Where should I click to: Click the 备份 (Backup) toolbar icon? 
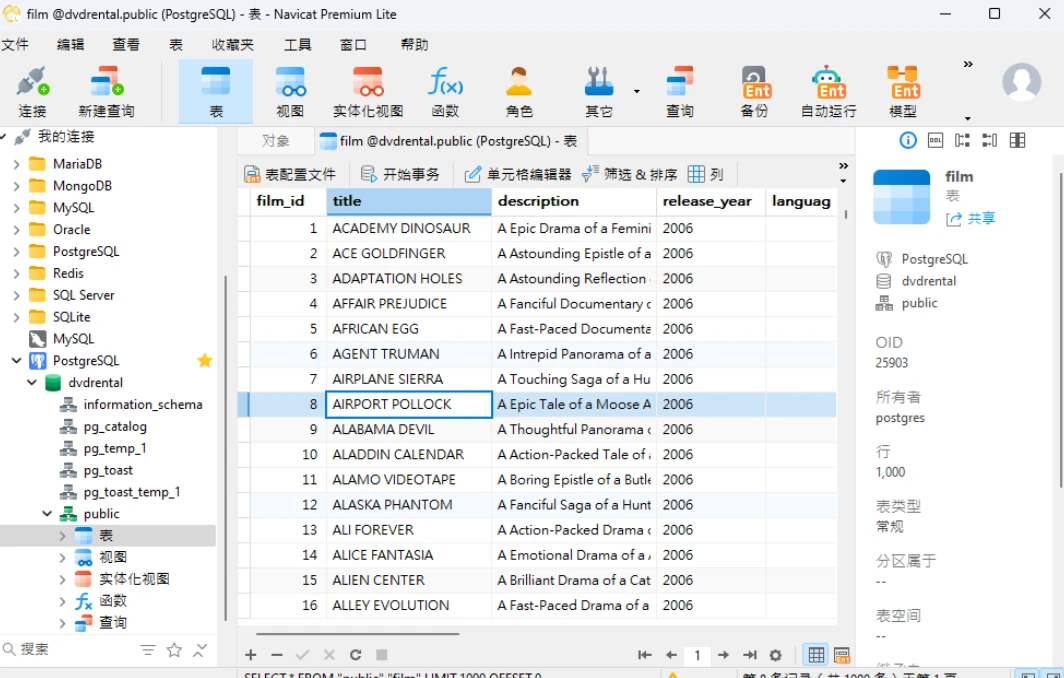coord(755,91)
